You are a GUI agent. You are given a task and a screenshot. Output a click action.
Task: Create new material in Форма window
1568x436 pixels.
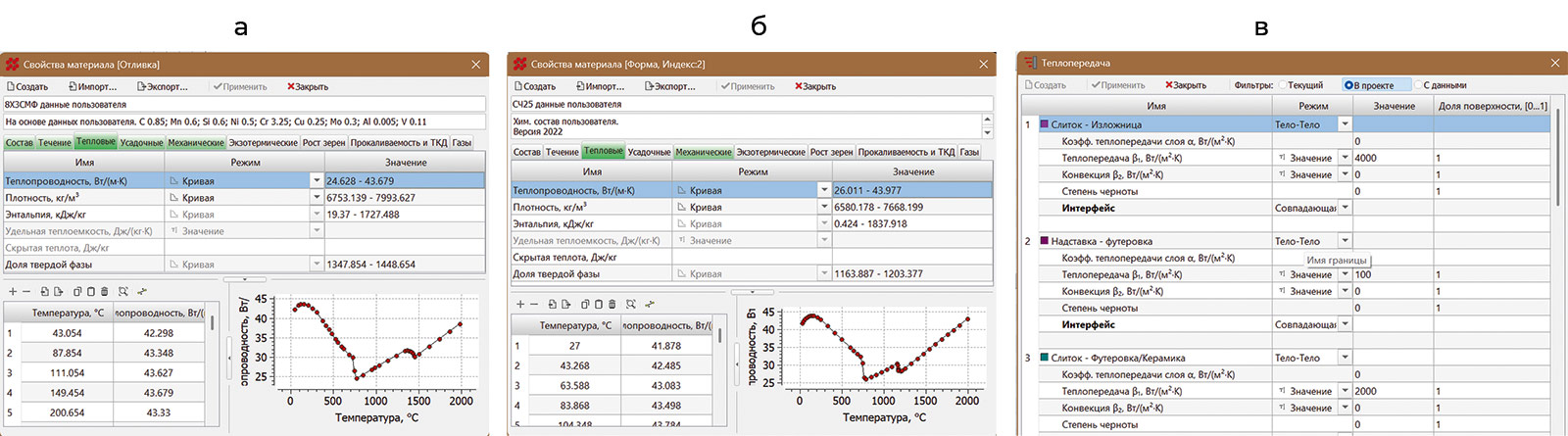[x=535, y=87]
